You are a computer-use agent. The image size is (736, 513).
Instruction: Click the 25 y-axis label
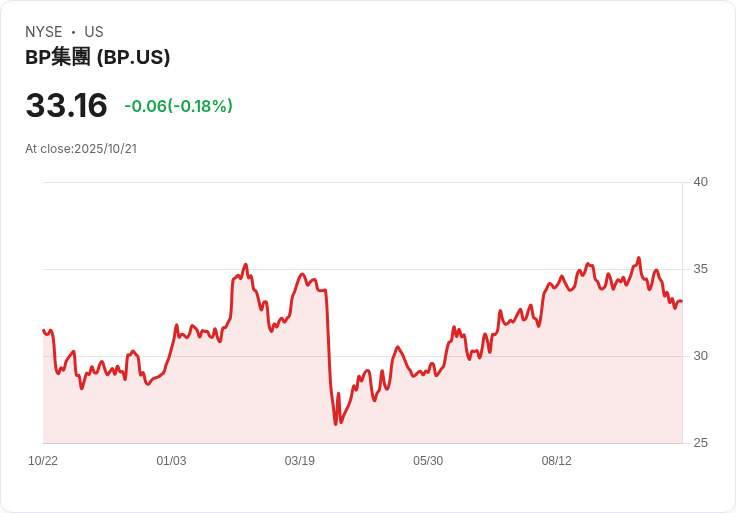click(x=700, y=443)
